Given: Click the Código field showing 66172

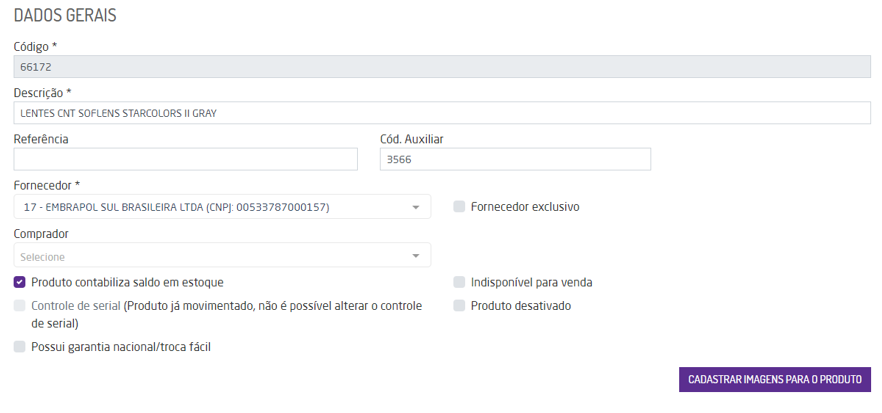Looking at the screenshot, I should (442, 67).
